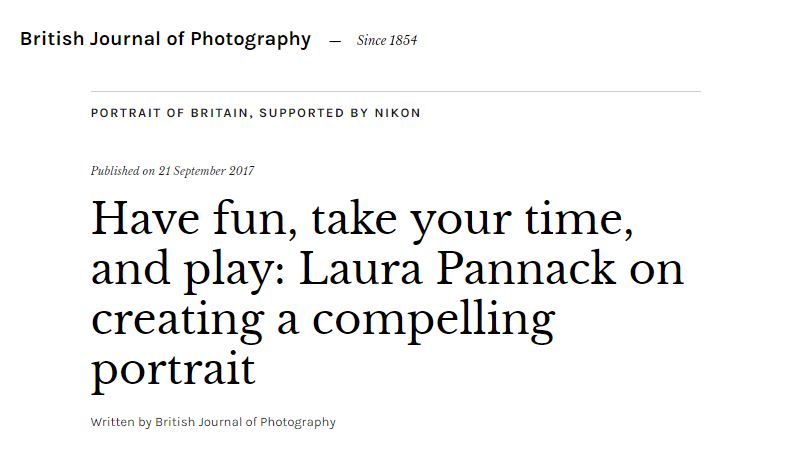This screenshot has width=805, height=449.
Task: Click the final word "portrait" in the headline
Action: point(173,368)
